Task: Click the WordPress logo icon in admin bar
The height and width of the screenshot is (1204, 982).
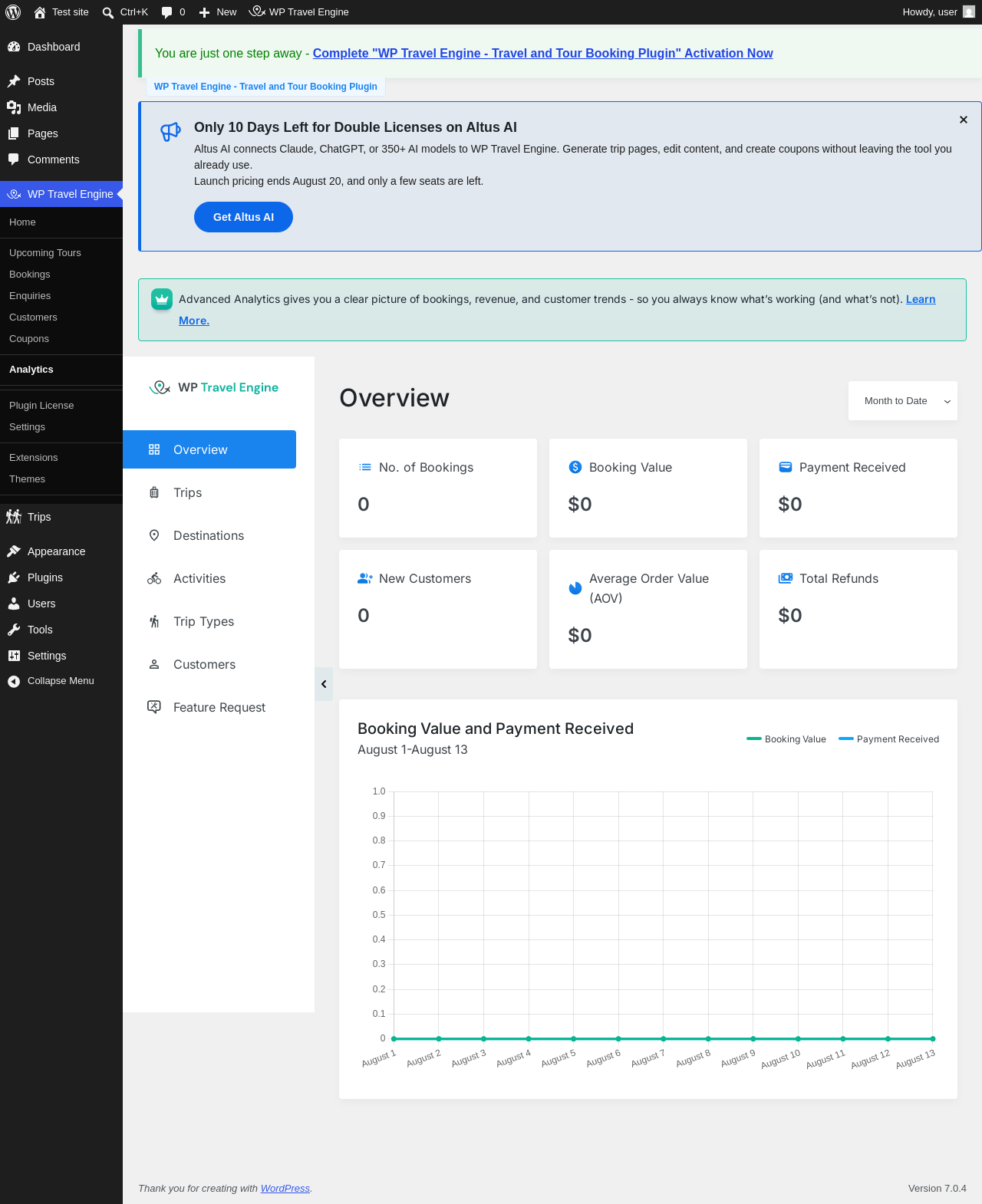Action: pyautogui.click(x=13, y=12)
